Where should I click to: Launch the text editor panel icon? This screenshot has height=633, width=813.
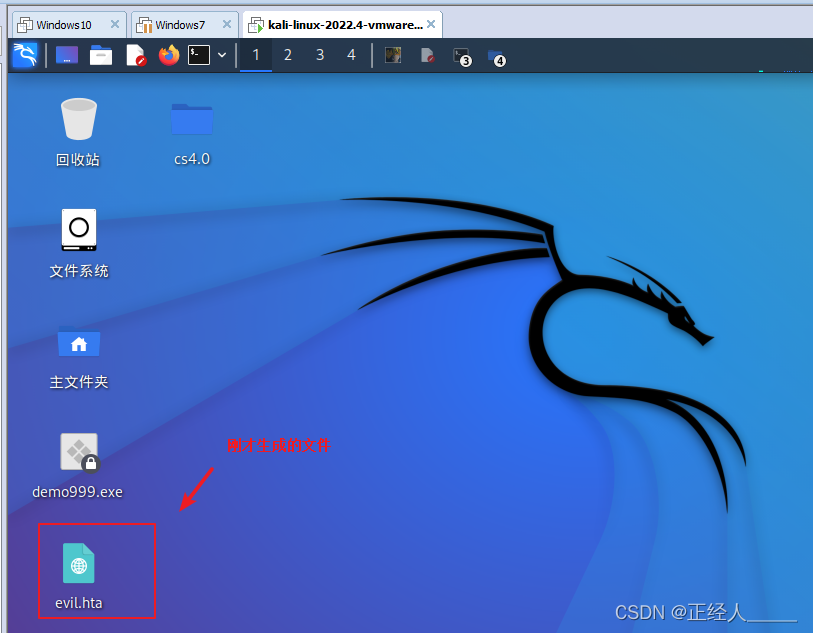click(x=136, y=55)
